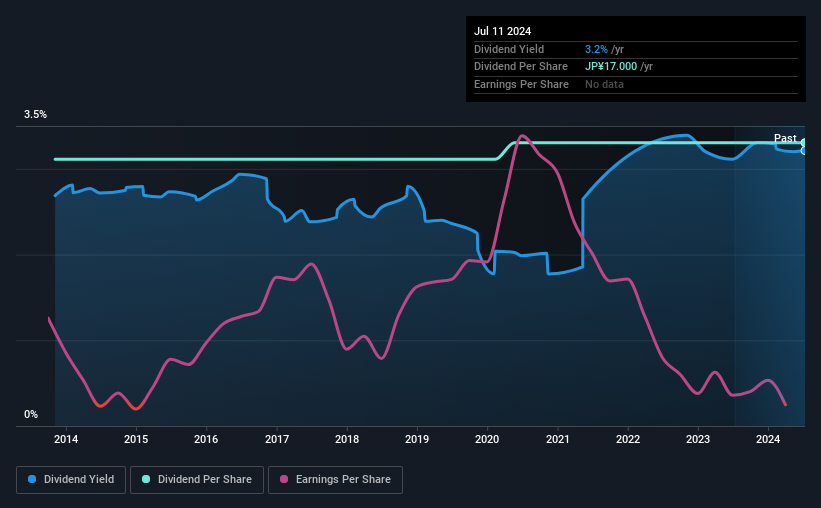Click the 3.5% y-axis label
Image resolution: width=821 pixels, height=508 pixels.
pyautogui.click(x=35, y=115)
